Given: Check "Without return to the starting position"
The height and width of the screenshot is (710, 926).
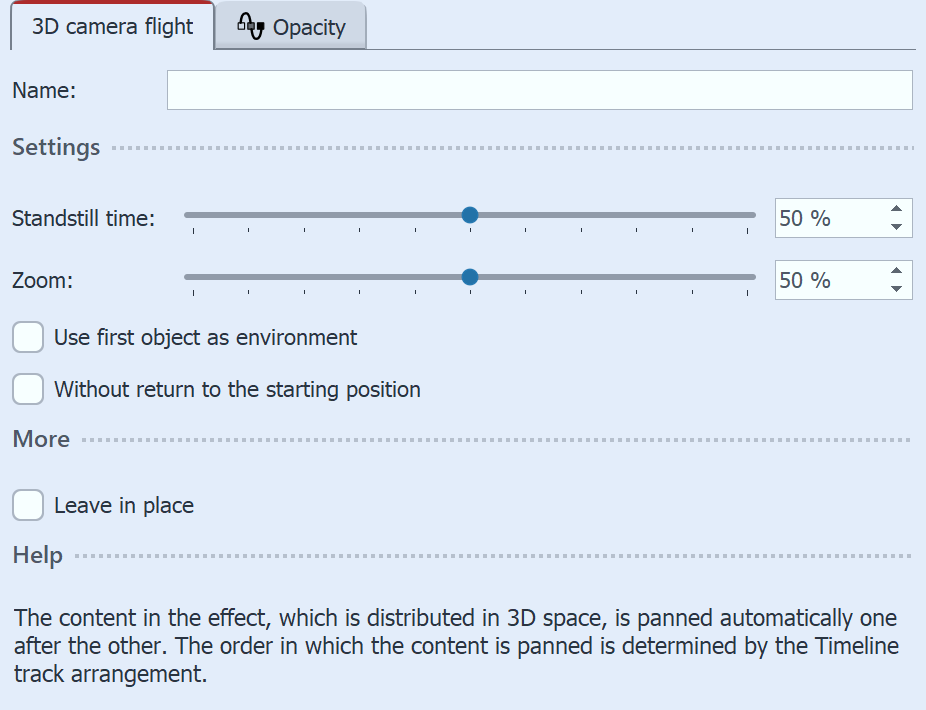Looking at the screenshot, I should pos(27,389).
